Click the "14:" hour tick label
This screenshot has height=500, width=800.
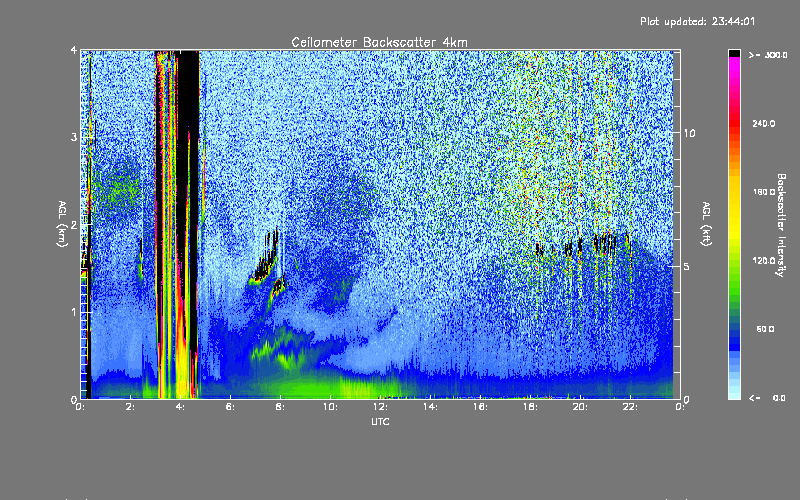431,407
